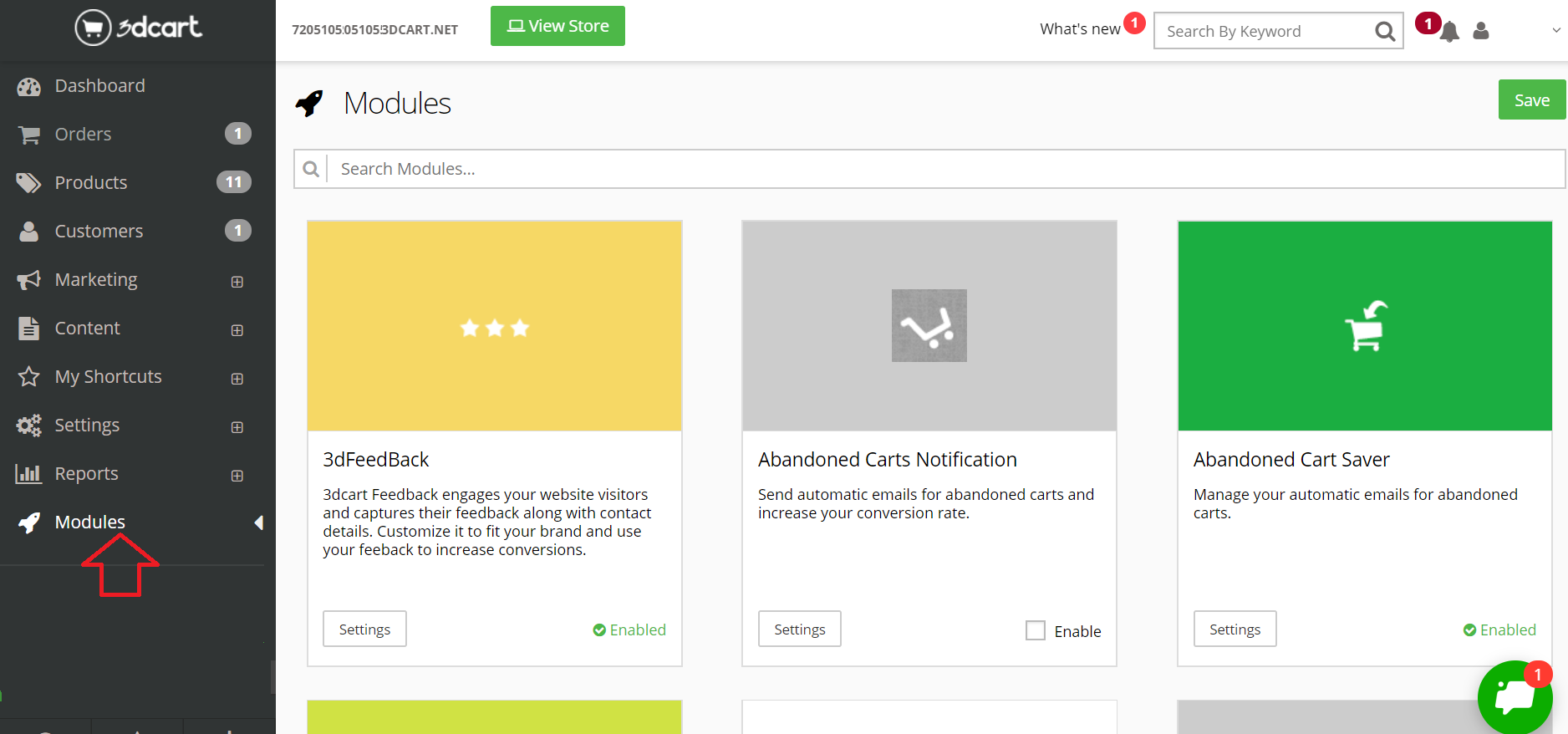Screen dimensions: 1568x734
Task: Open the 3dFeedBack module title
Action: point(376,460)
